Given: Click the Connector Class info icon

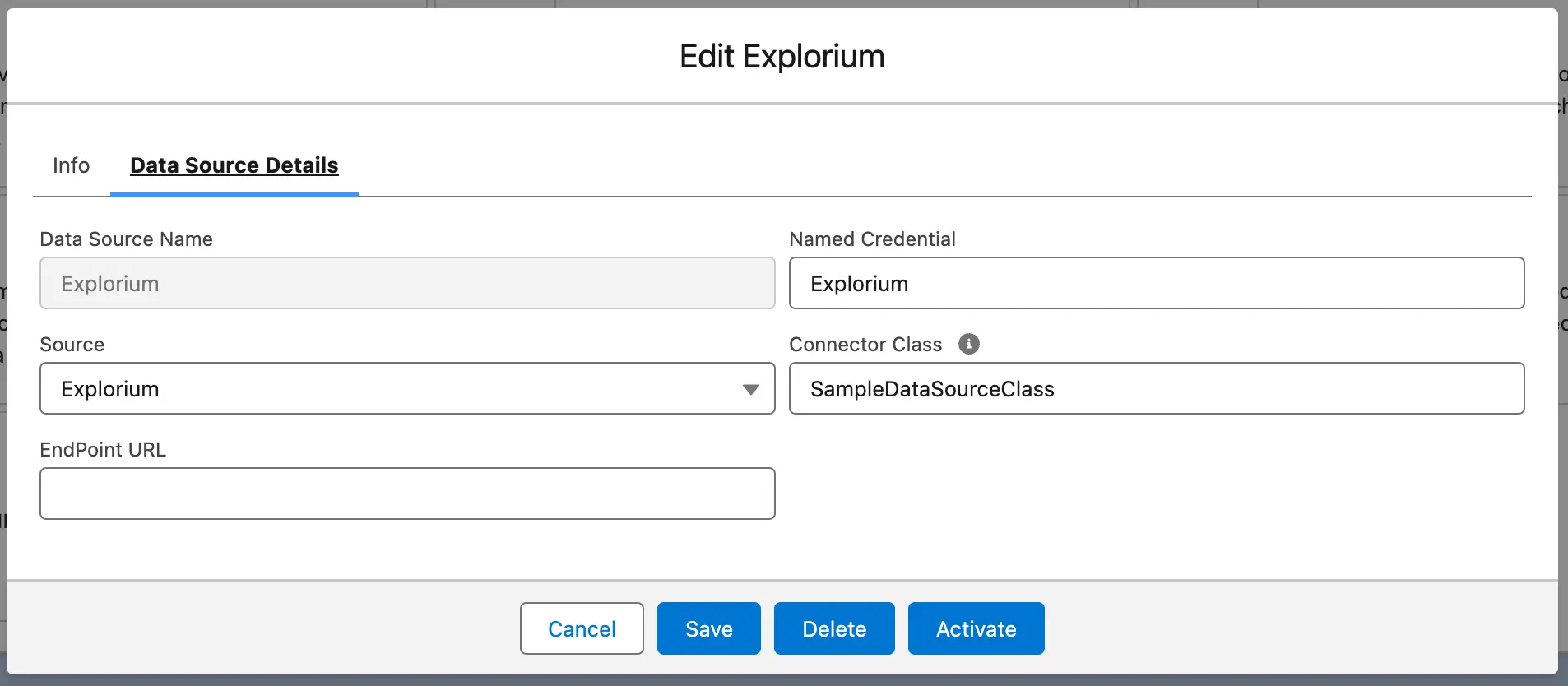Looking at the screenshot, I should 968,344.
